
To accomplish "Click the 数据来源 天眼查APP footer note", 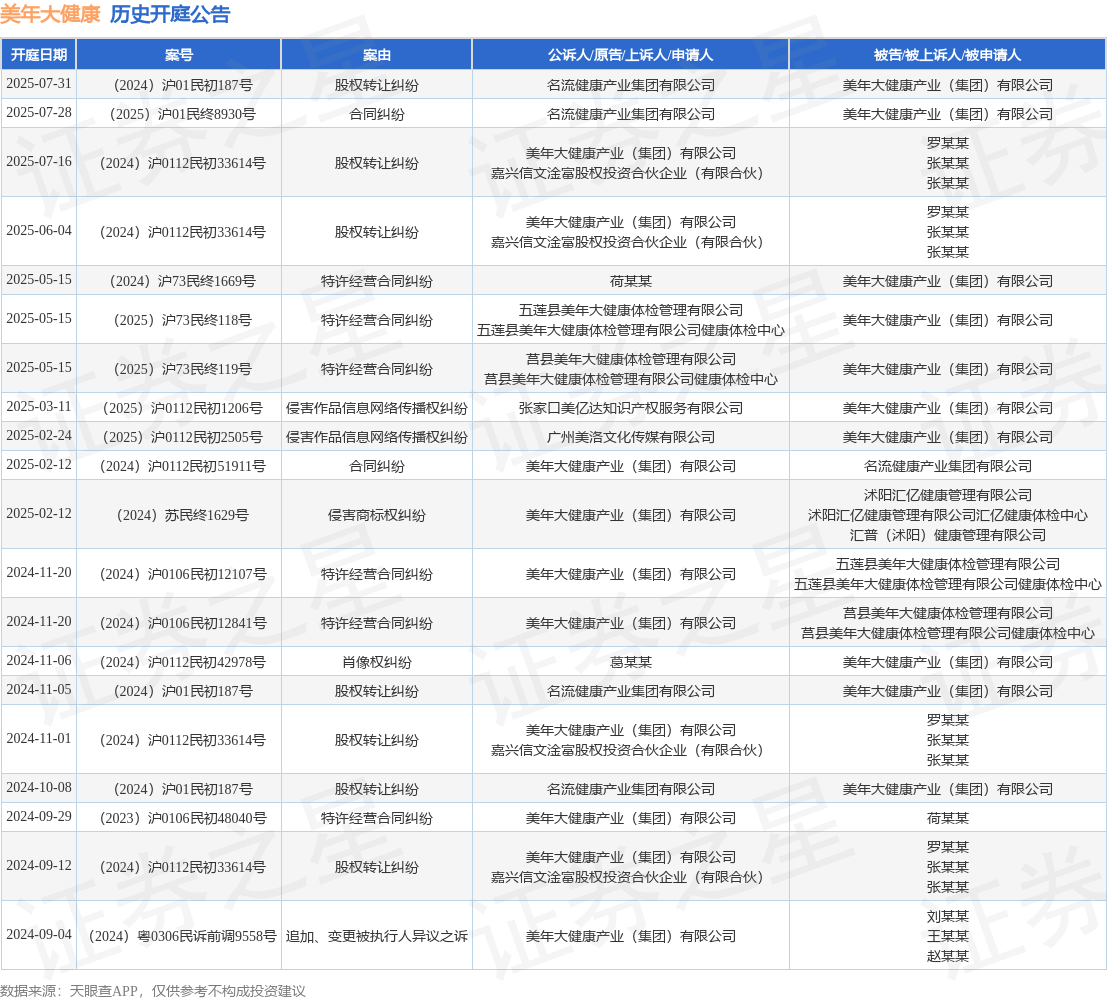I will point(152,991).
